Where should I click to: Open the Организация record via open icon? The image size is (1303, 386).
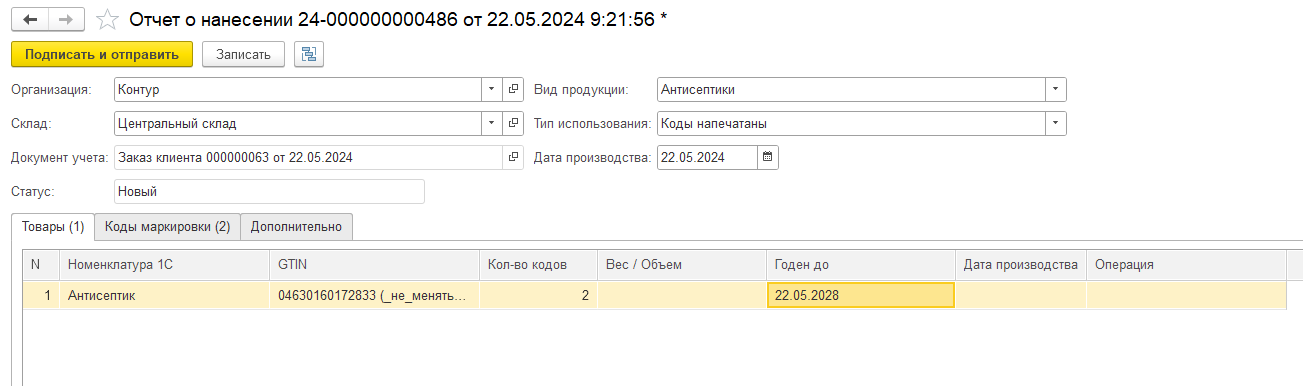[513, 90]
